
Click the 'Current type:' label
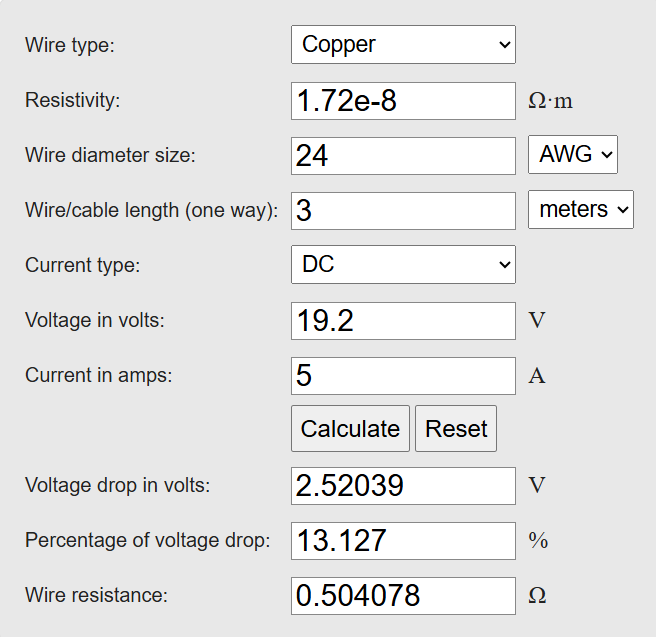click(82, 265)
